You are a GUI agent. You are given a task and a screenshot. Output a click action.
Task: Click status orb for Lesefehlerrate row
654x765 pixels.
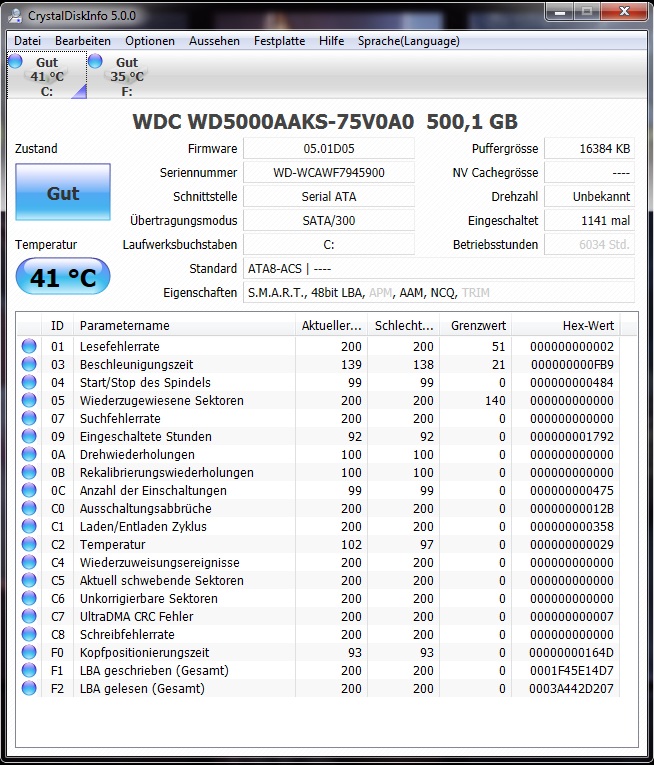(29, 346)
